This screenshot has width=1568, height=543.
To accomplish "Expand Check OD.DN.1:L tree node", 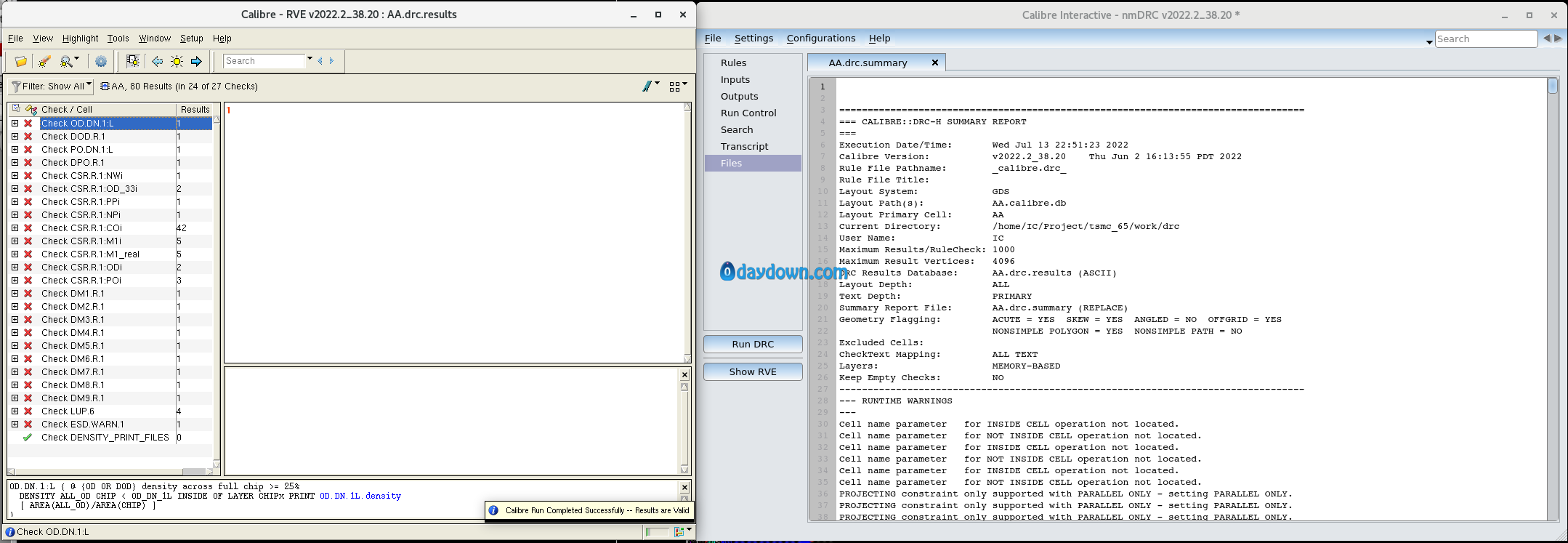I will click(15, 124).
